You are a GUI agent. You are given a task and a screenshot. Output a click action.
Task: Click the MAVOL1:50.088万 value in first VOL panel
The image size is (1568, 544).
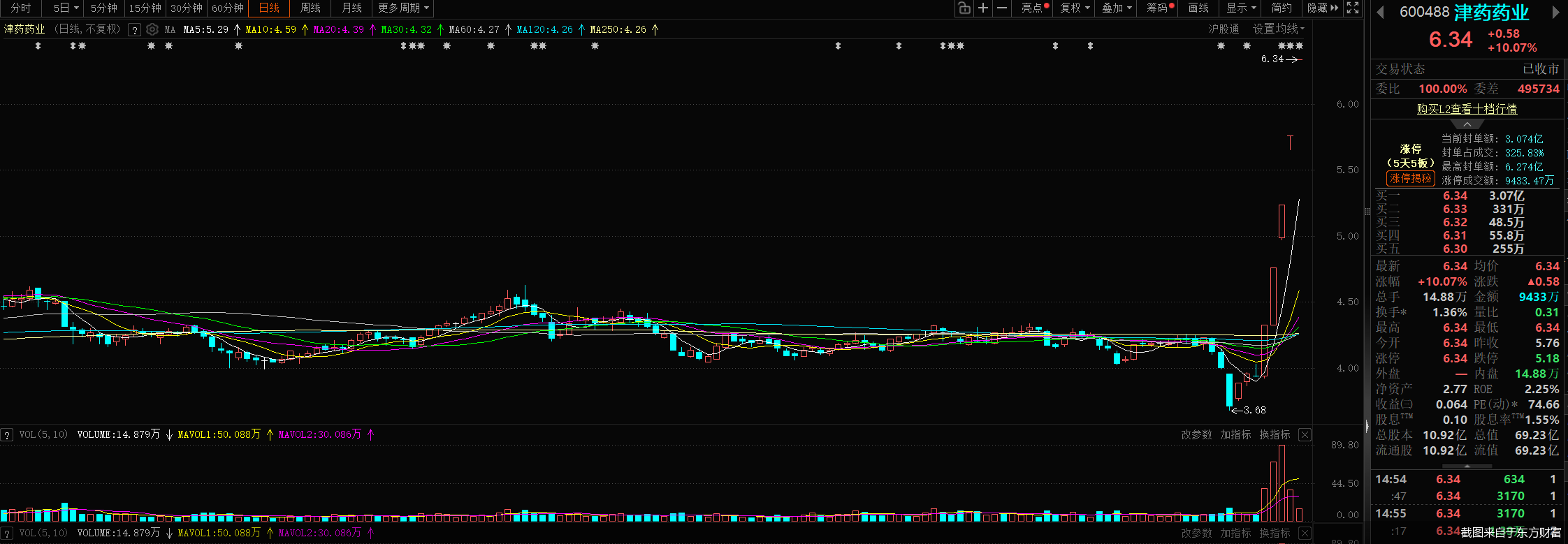[x=219, y=434]
